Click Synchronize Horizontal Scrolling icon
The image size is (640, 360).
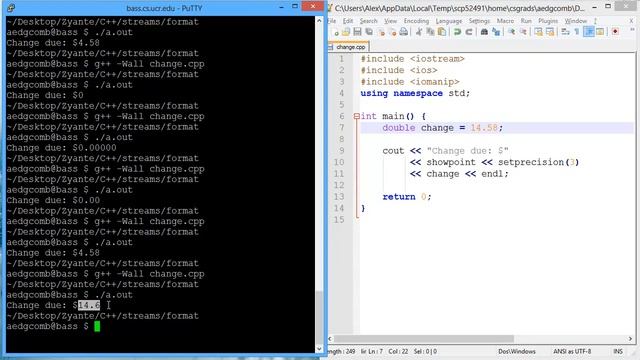(550, 32)
